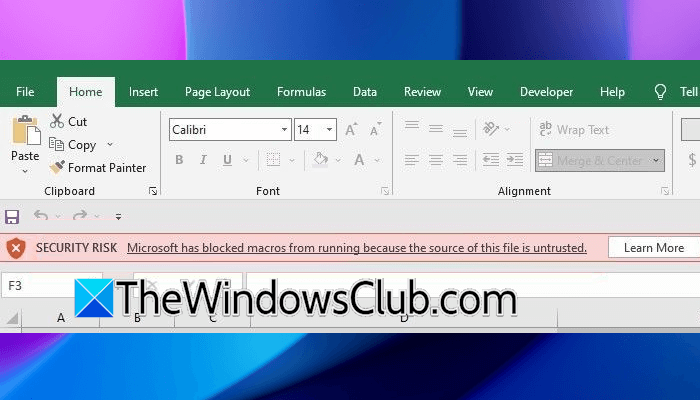This screenshot has height=400, width=700.
Task: Click the Center horizontal alignment icon
Action: coord(436,159)
